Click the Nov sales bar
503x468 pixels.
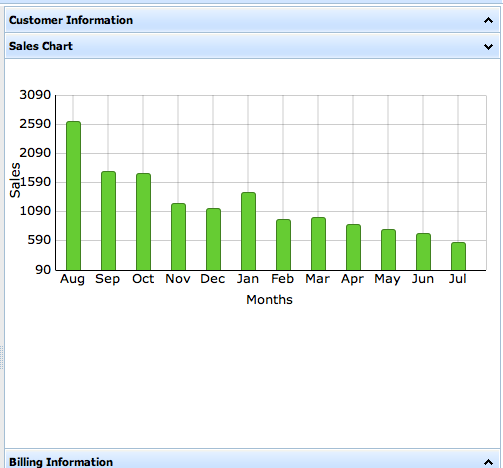click(x=178, y=237)
